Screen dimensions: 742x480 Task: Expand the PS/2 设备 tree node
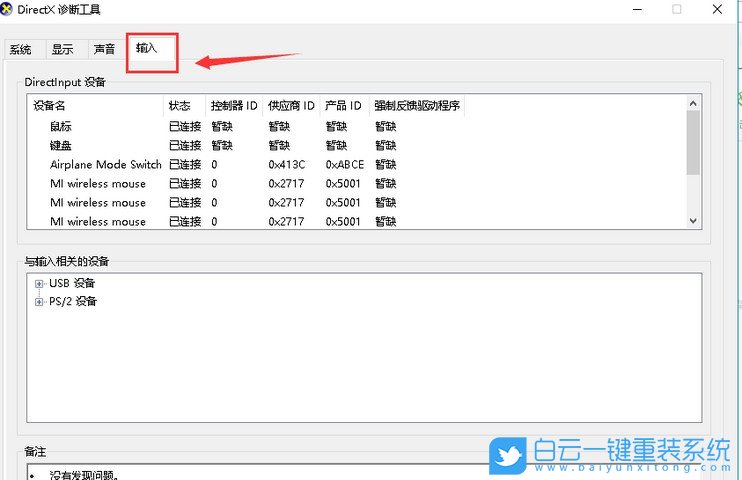click(40, 302)
